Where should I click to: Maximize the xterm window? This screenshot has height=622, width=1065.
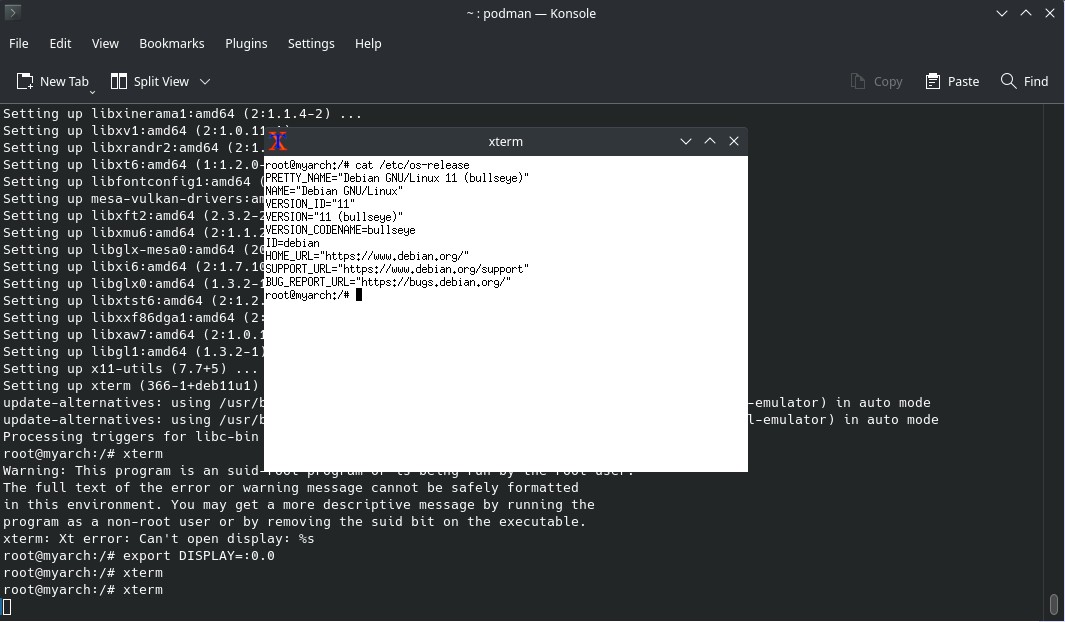pyautogui.click(x=710, y=141)
